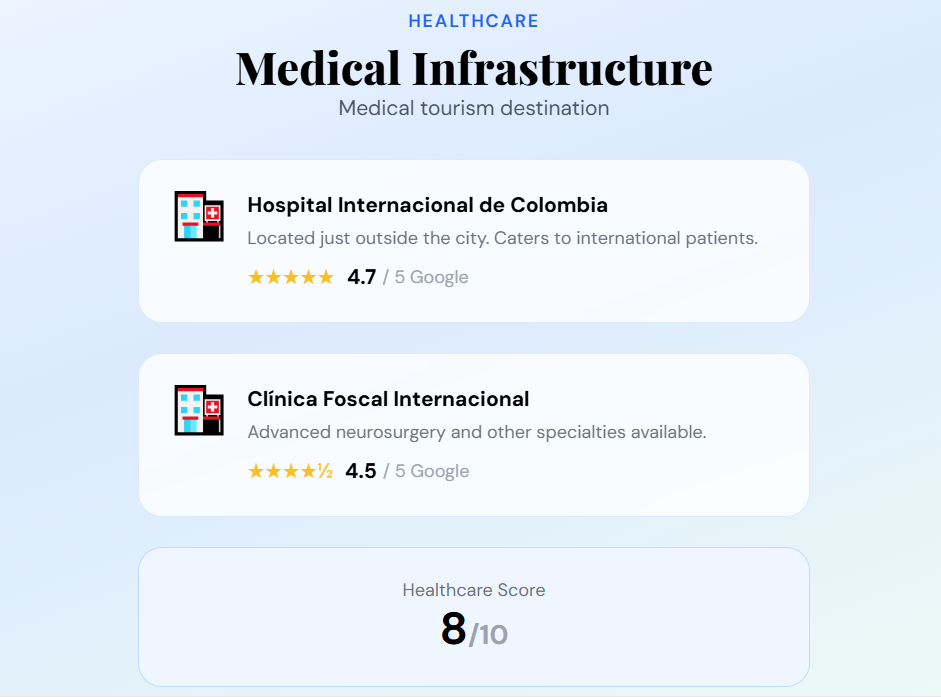Click the "/10" score denominator
This screenshot has width=941, height=697.
(x=489, y=634)
